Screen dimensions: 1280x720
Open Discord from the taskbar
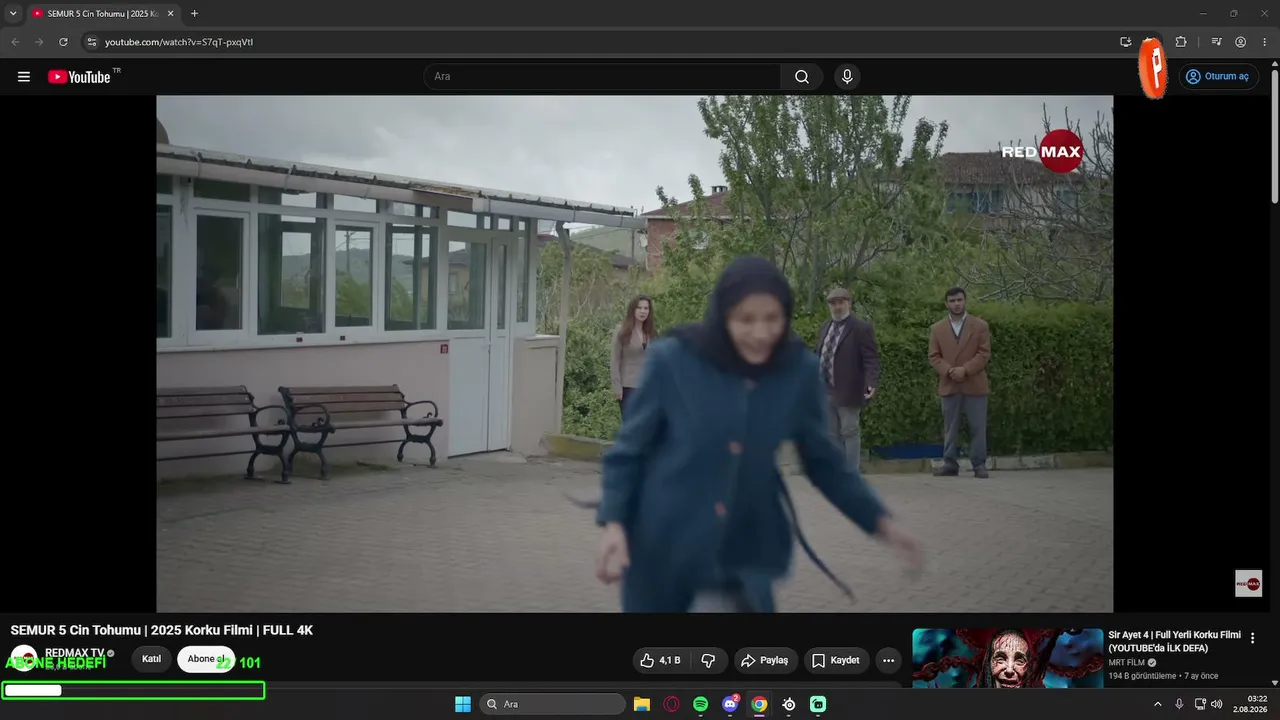tap(730, 704)
